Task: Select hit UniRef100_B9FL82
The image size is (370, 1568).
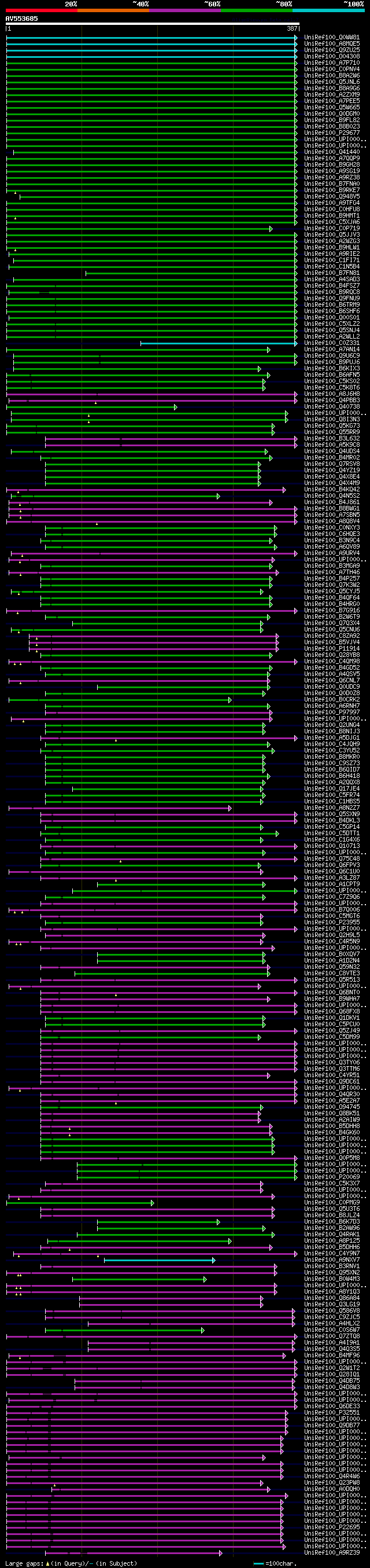Action: pyautogui.click(x=332, y=120)
